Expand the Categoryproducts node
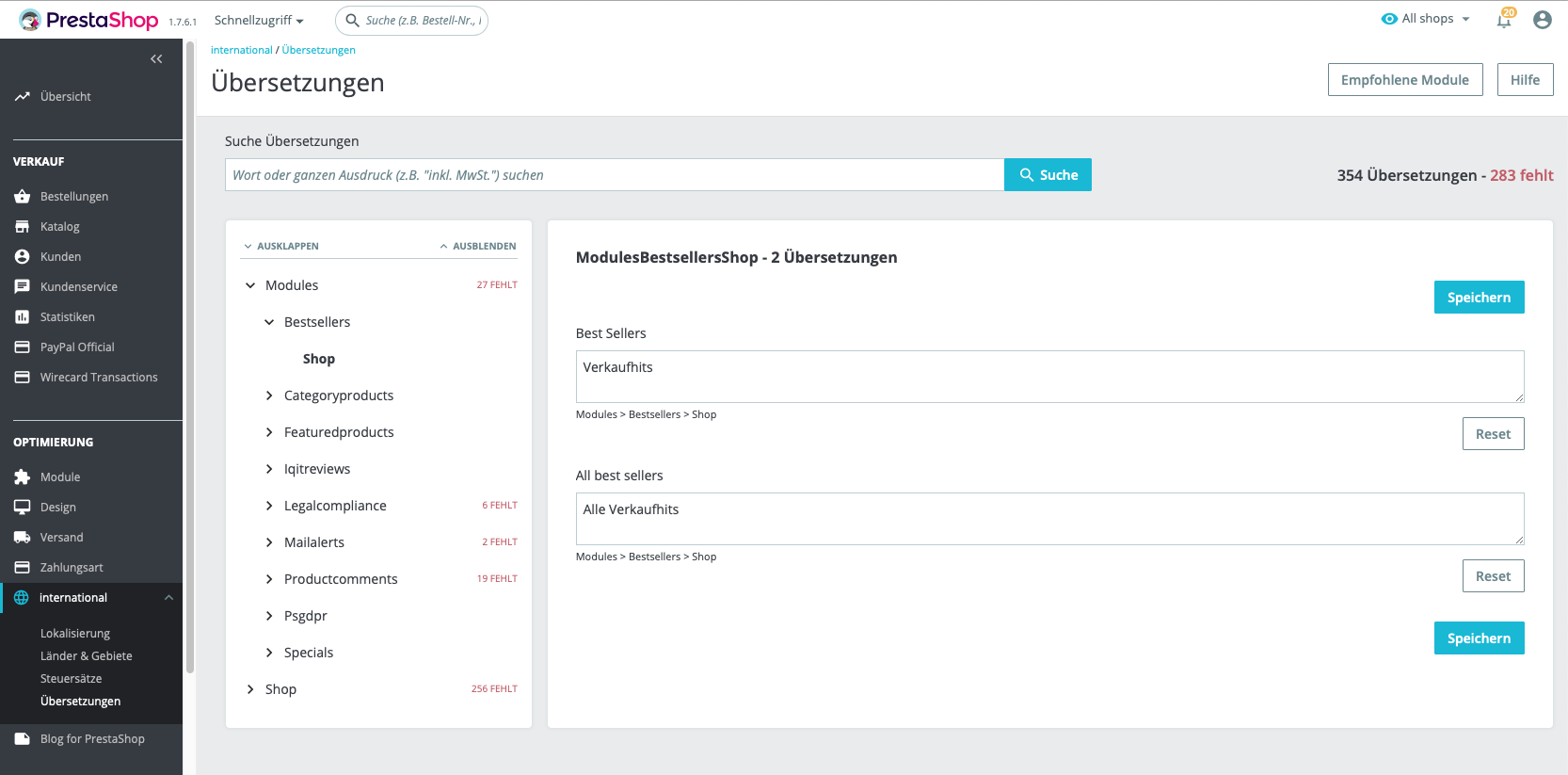 [x=269, y=396]
